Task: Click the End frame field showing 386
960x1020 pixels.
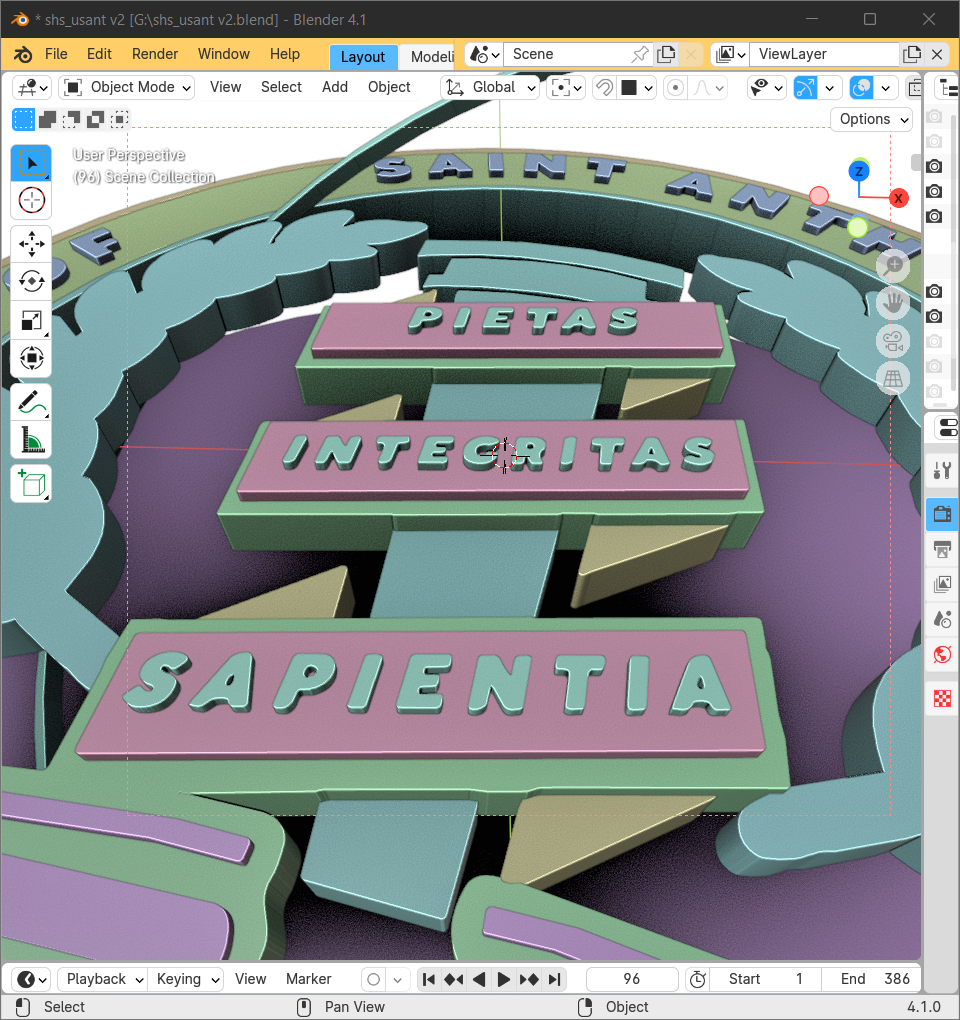Action: click(x=872, y=979)
